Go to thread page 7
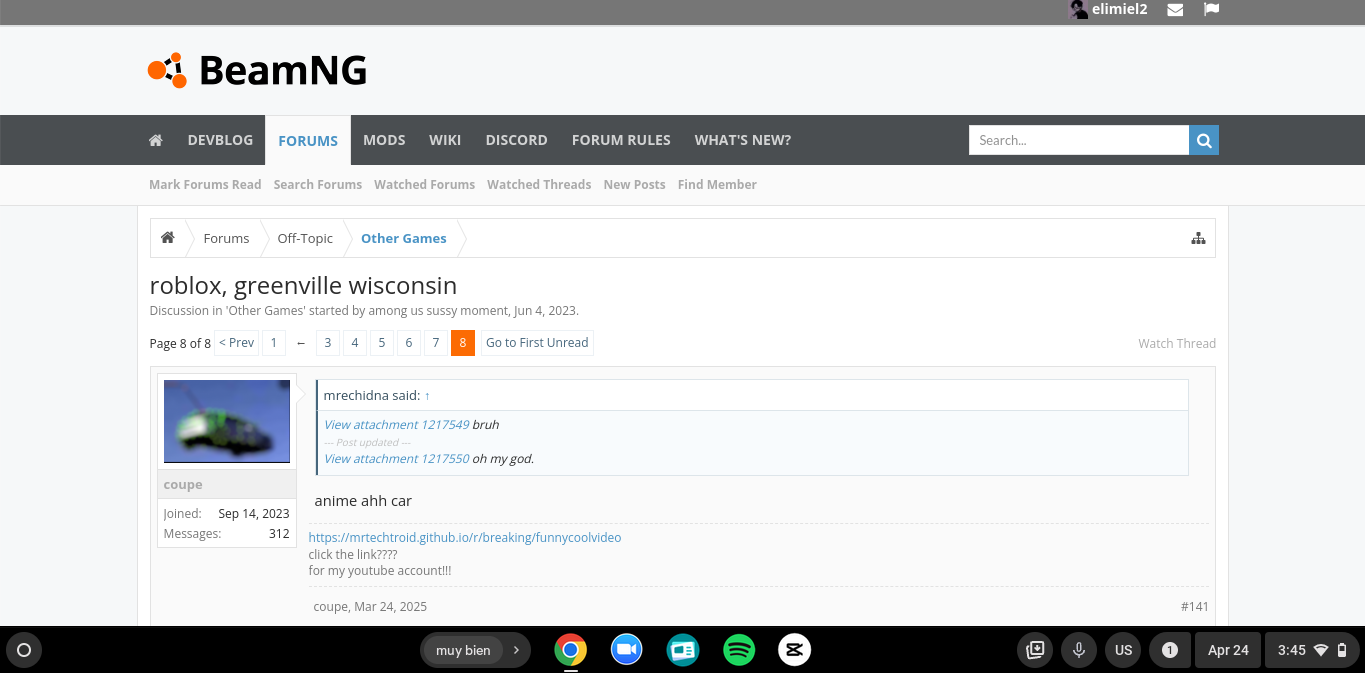The height and width of the screenshot is (673, 1365). [435, 343]
